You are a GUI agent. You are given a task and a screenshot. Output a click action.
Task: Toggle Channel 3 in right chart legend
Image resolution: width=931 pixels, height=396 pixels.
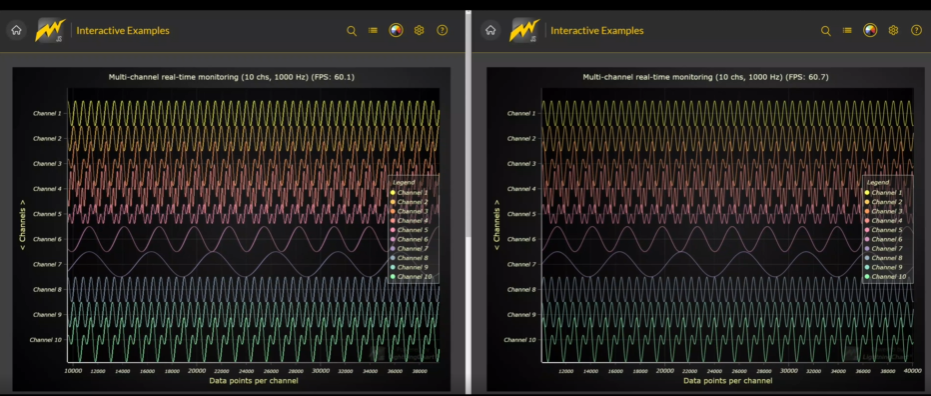coord(884,211)
